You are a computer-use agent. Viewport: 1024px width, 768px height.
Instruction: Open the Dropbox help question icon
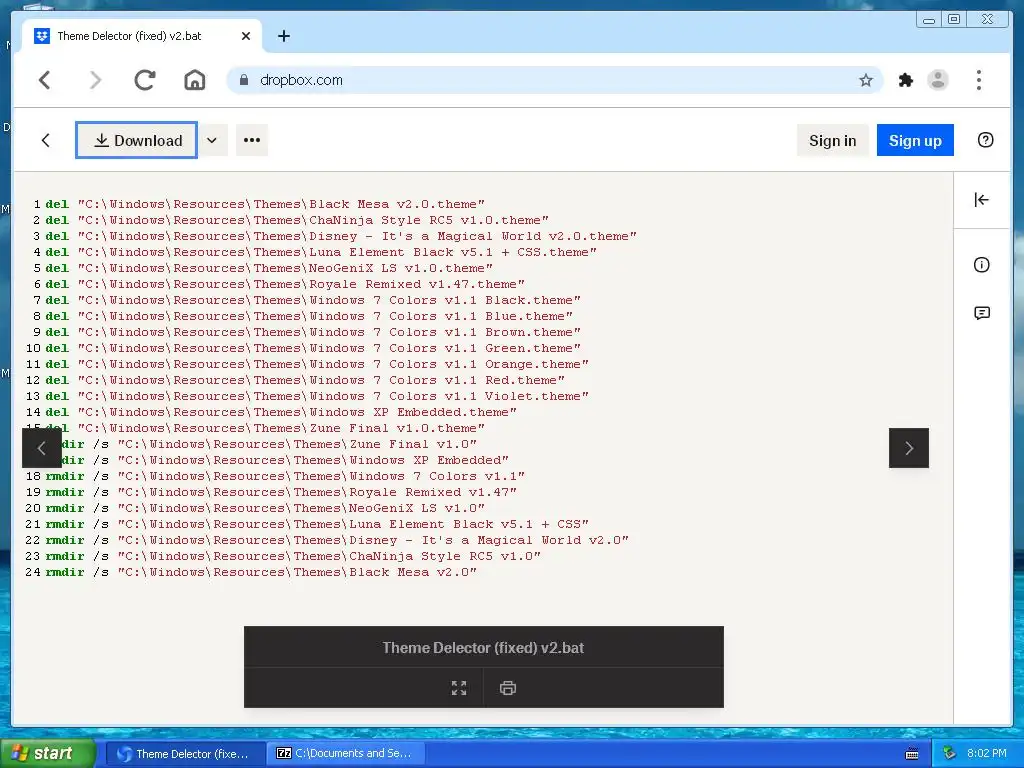coord(985,140)
